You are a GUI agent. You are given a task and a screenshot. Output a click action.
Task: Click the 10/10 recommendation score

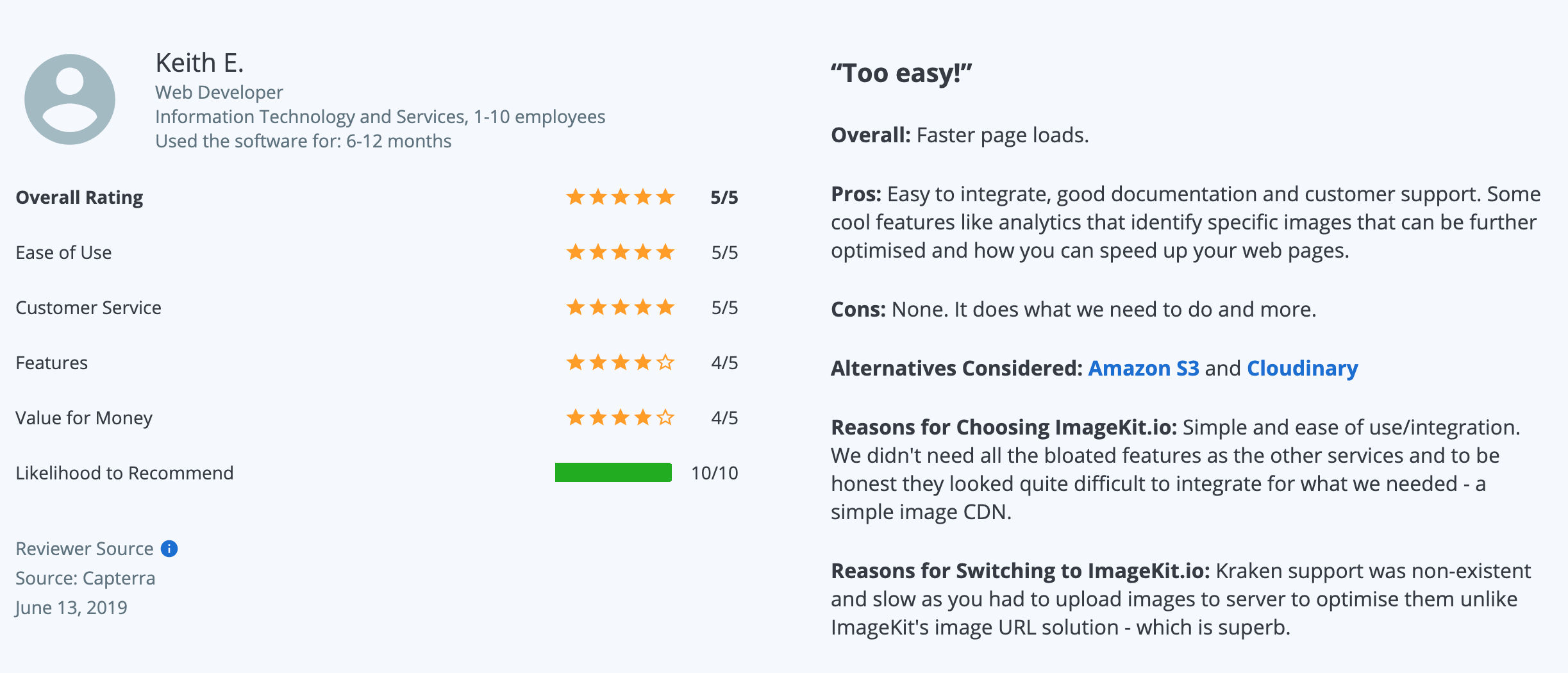(714, 473)
